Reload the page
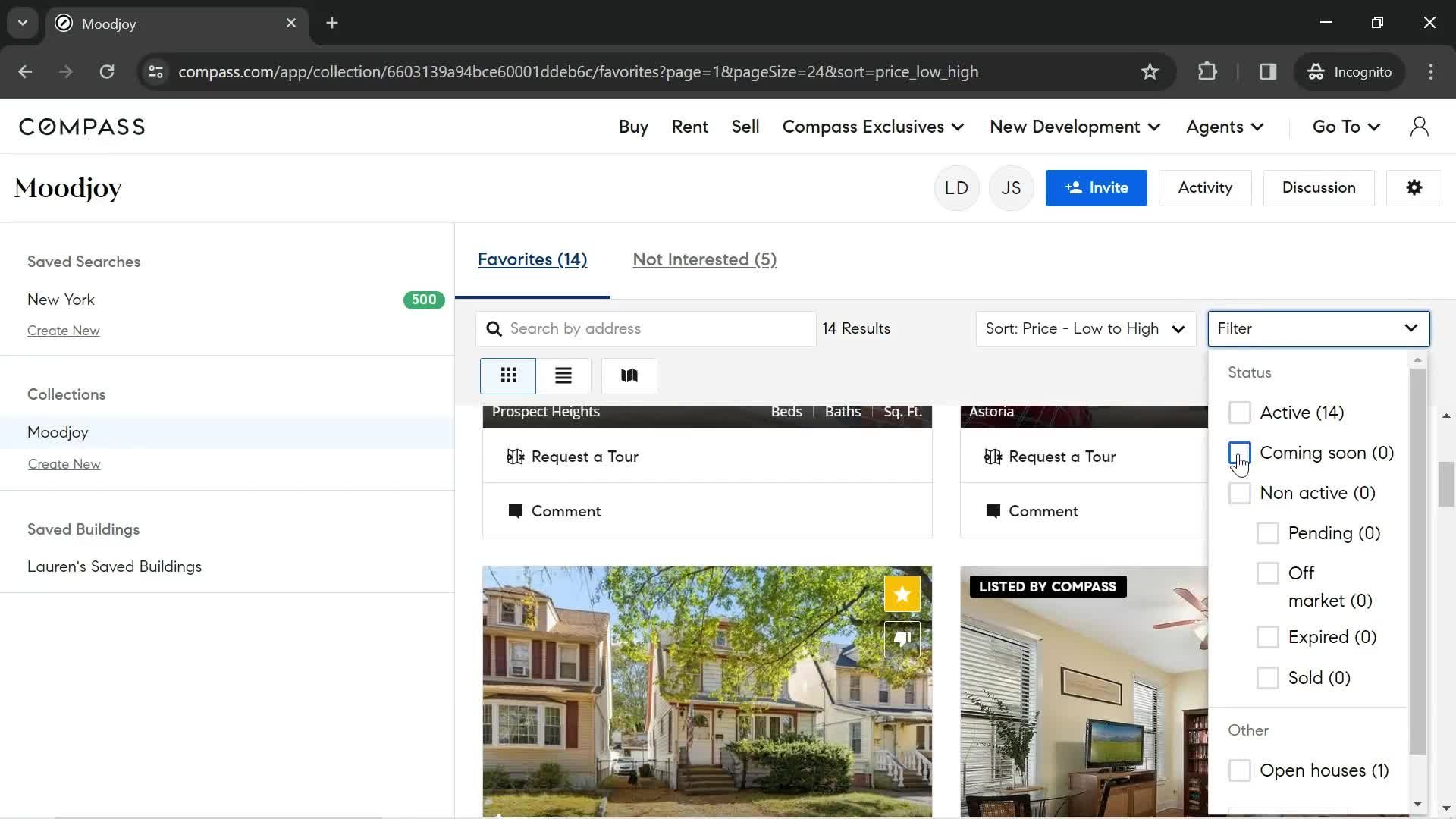Screen dimensions: 1456x819 [107, 71]
